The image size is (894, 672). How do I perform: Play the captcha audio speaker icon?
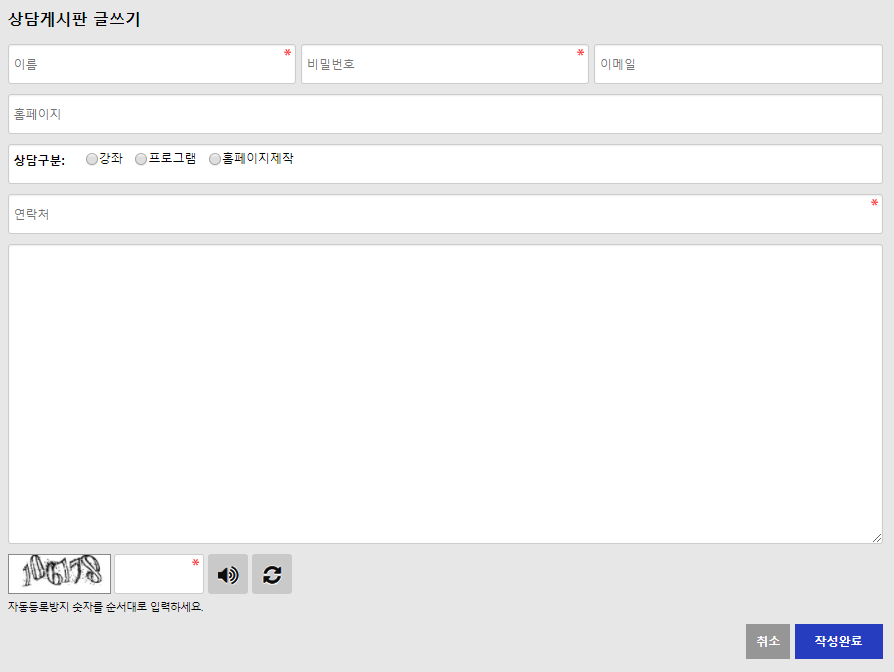tap(228, 574)
